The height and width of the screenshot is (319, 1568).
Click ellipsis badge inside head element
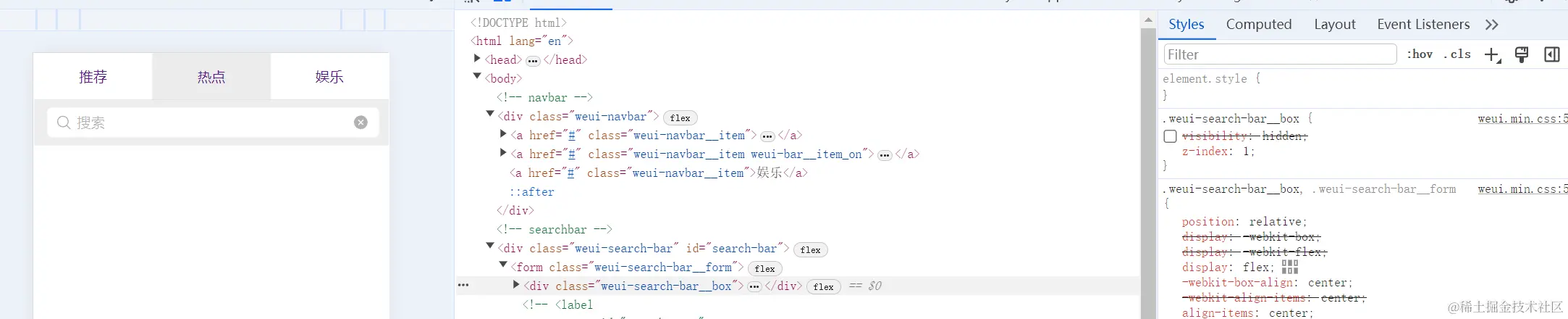coord(533,61)
